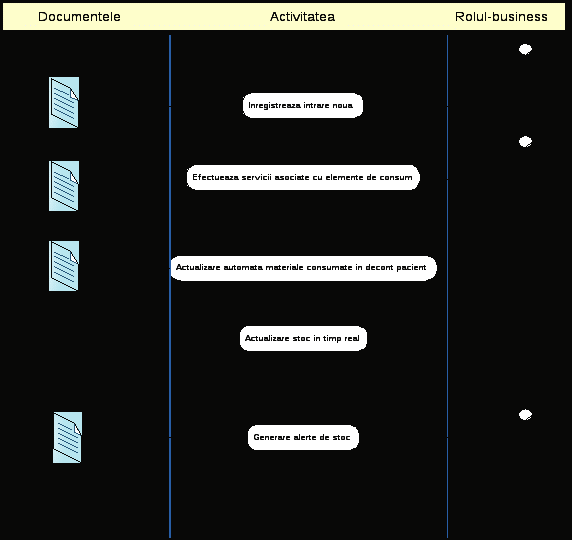Click the topmost white actor ellipse
572x540 pixels.
click(525, 49)
